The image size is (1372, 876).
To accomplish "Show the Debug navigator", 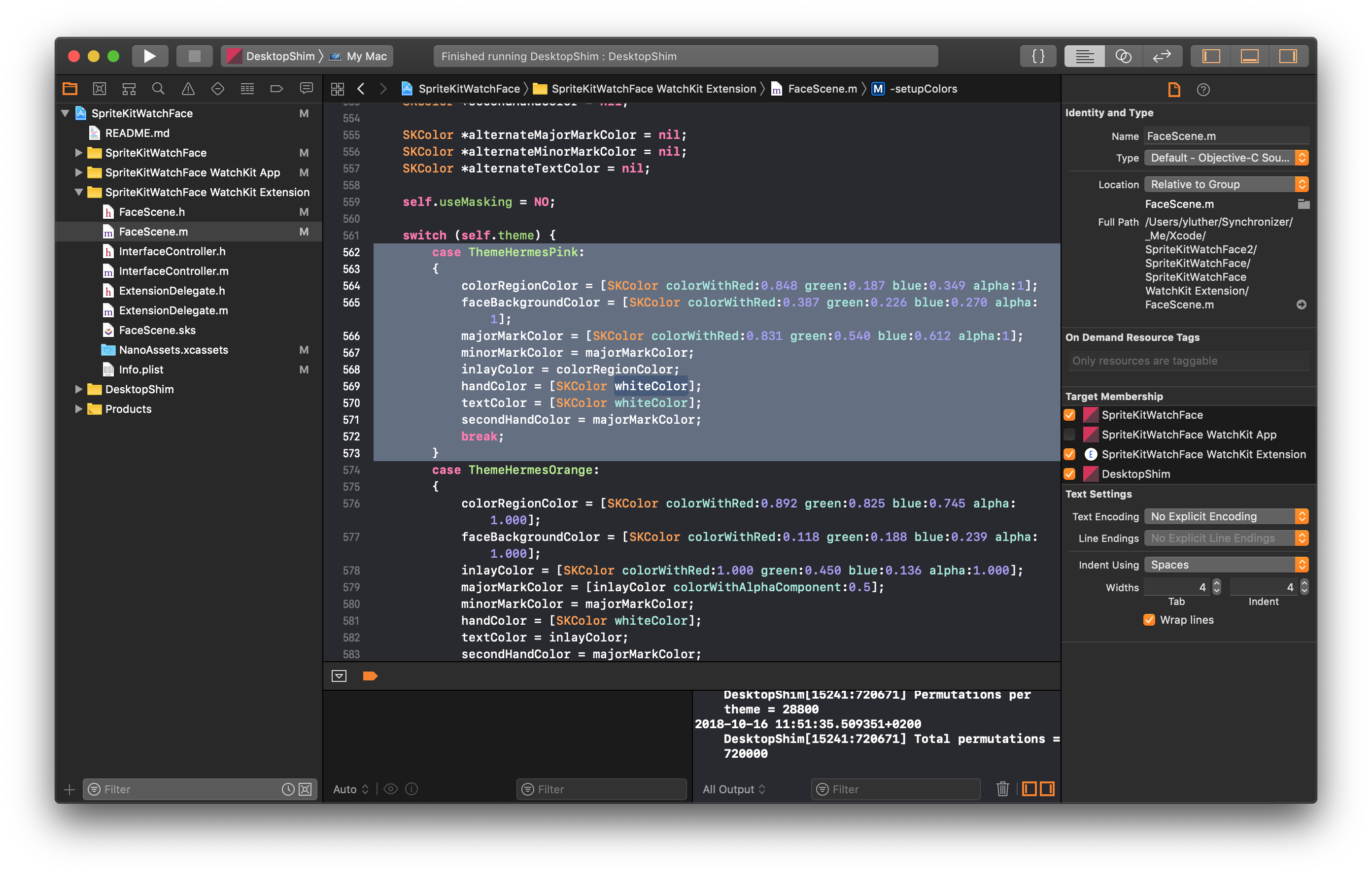I will 247,89.
